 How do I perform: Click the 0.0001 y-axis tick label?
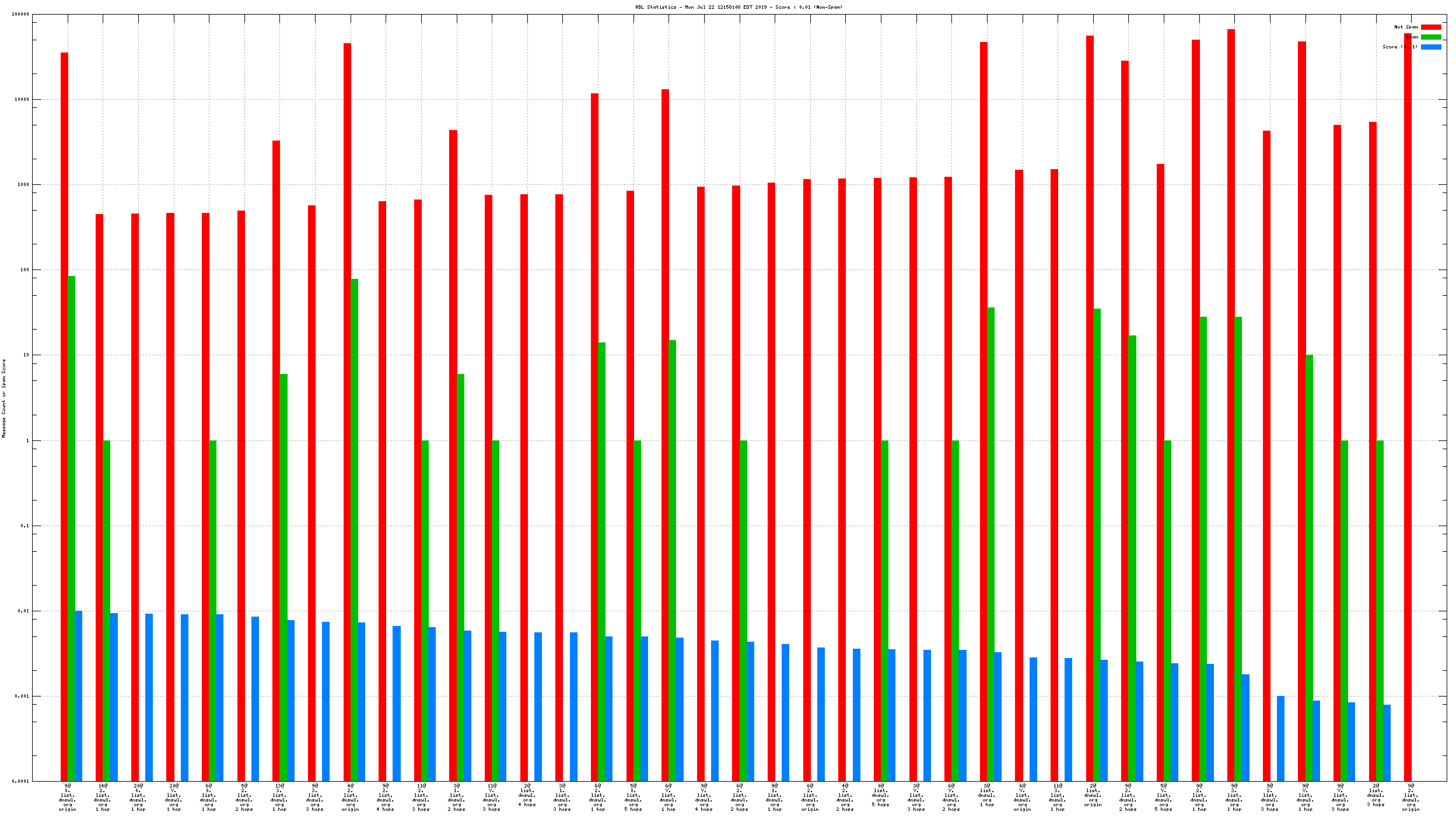[20, 781]
